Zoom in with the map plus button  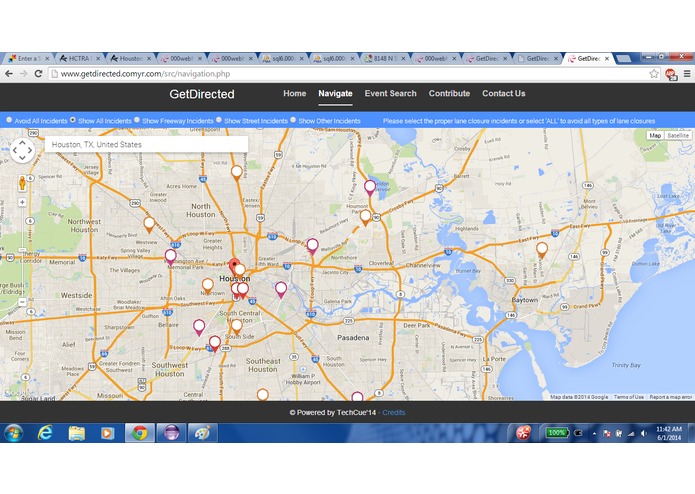[x=22, y=202]
